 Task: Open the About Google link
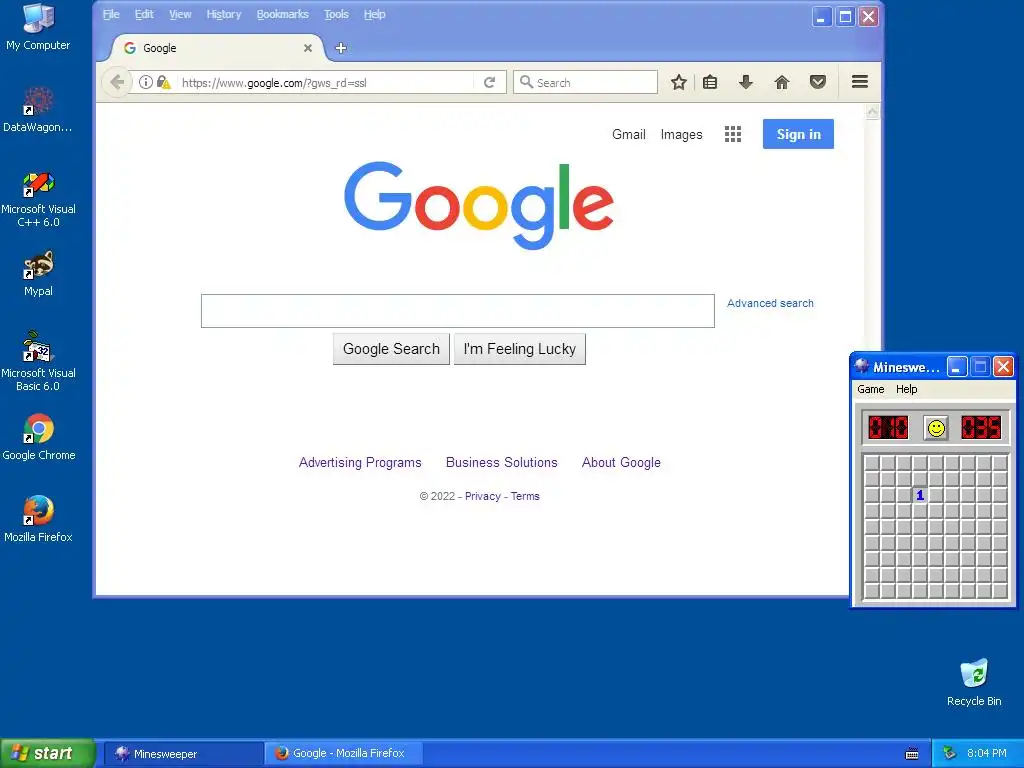point(621,462)
